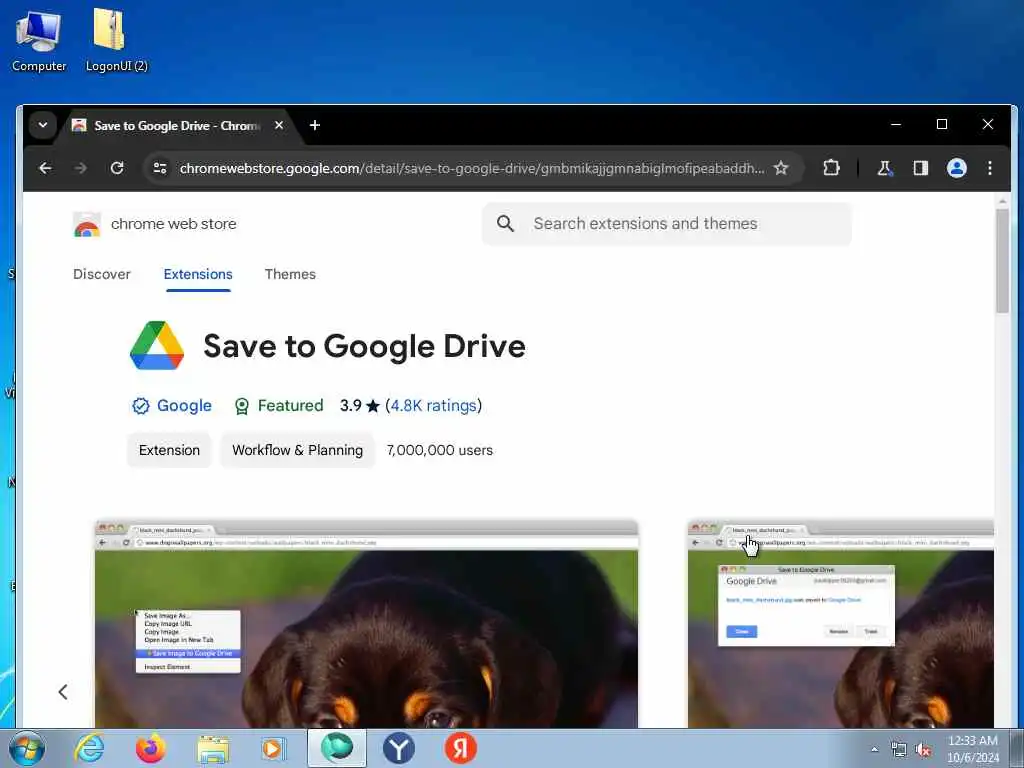Click the Google Drive extension logo
This screenshot has height=768, width=1024.
pos(157,345)
